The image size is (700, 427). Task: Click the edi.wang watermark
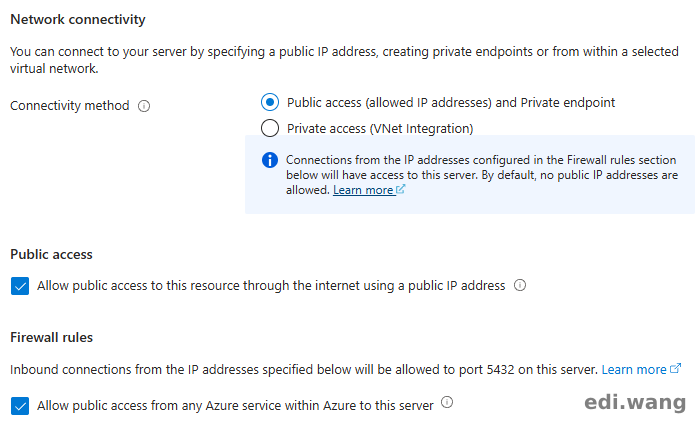coord(635,402)
